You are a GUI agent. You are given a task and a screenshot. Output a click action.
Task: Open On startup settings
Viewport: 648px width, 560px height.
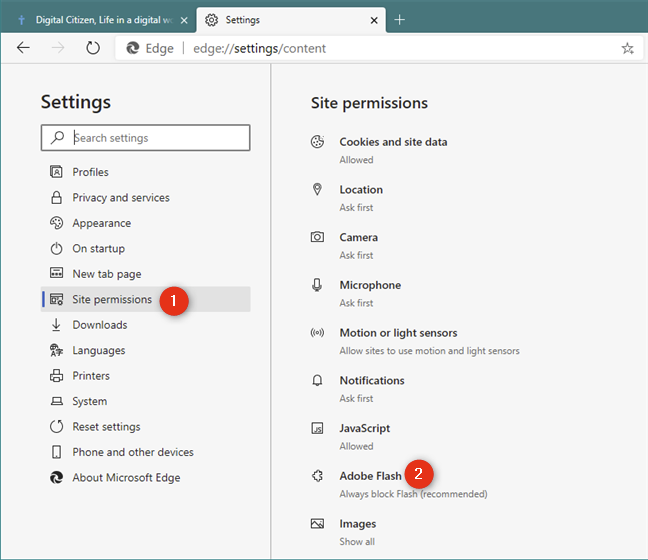(99, 248)
